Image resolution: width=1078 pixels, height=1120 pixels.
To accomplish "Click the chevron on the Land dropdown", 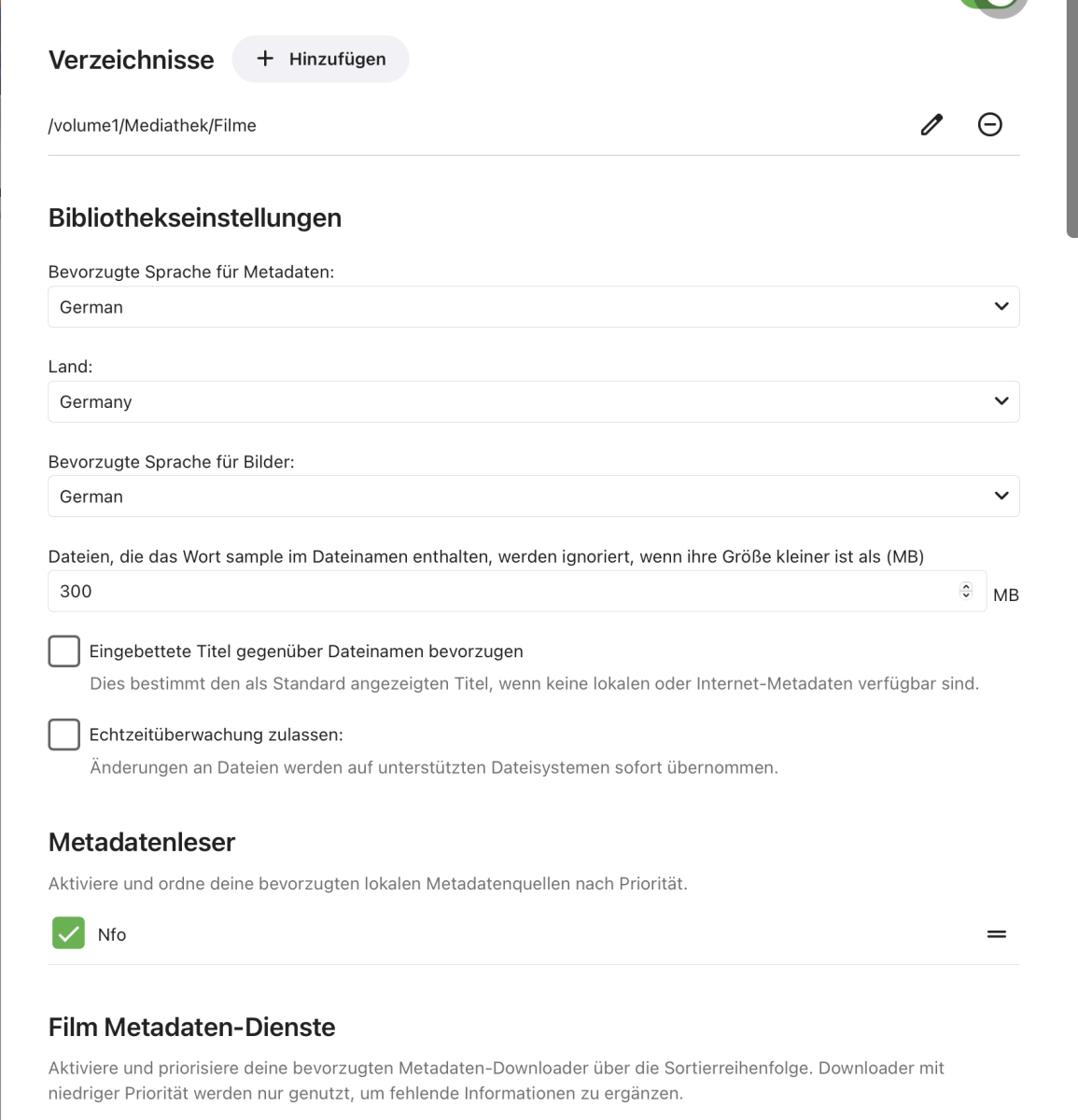I will pos(1001,401).
